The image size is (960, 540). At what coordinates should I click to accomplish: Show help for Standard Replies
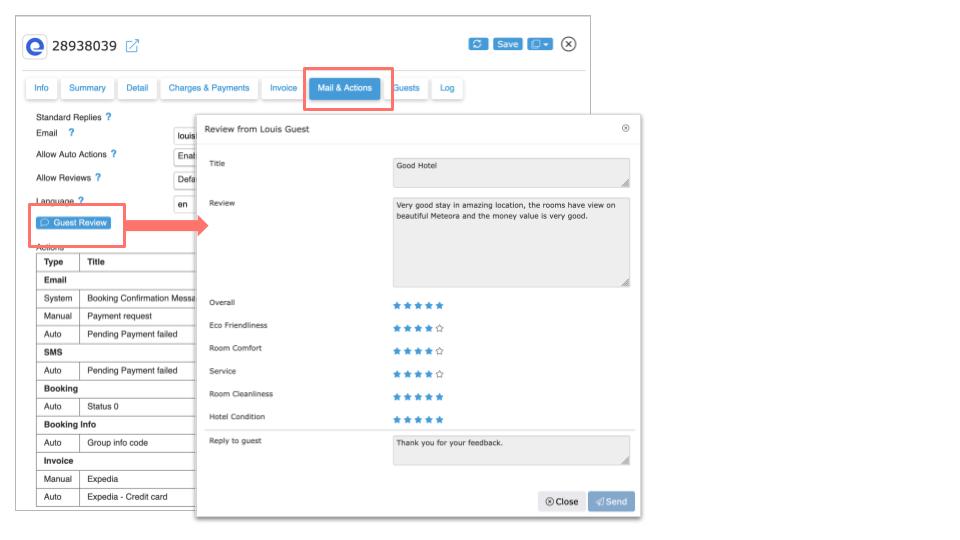point(108,116)
